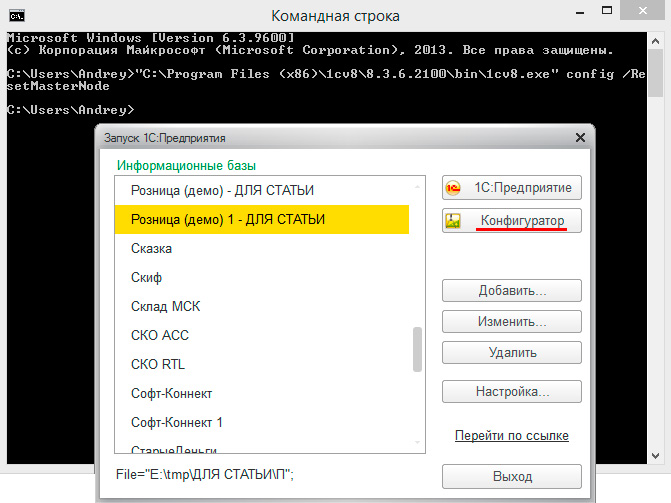
Task: Select the СКО RTL infobase
Action: (262, 364)
